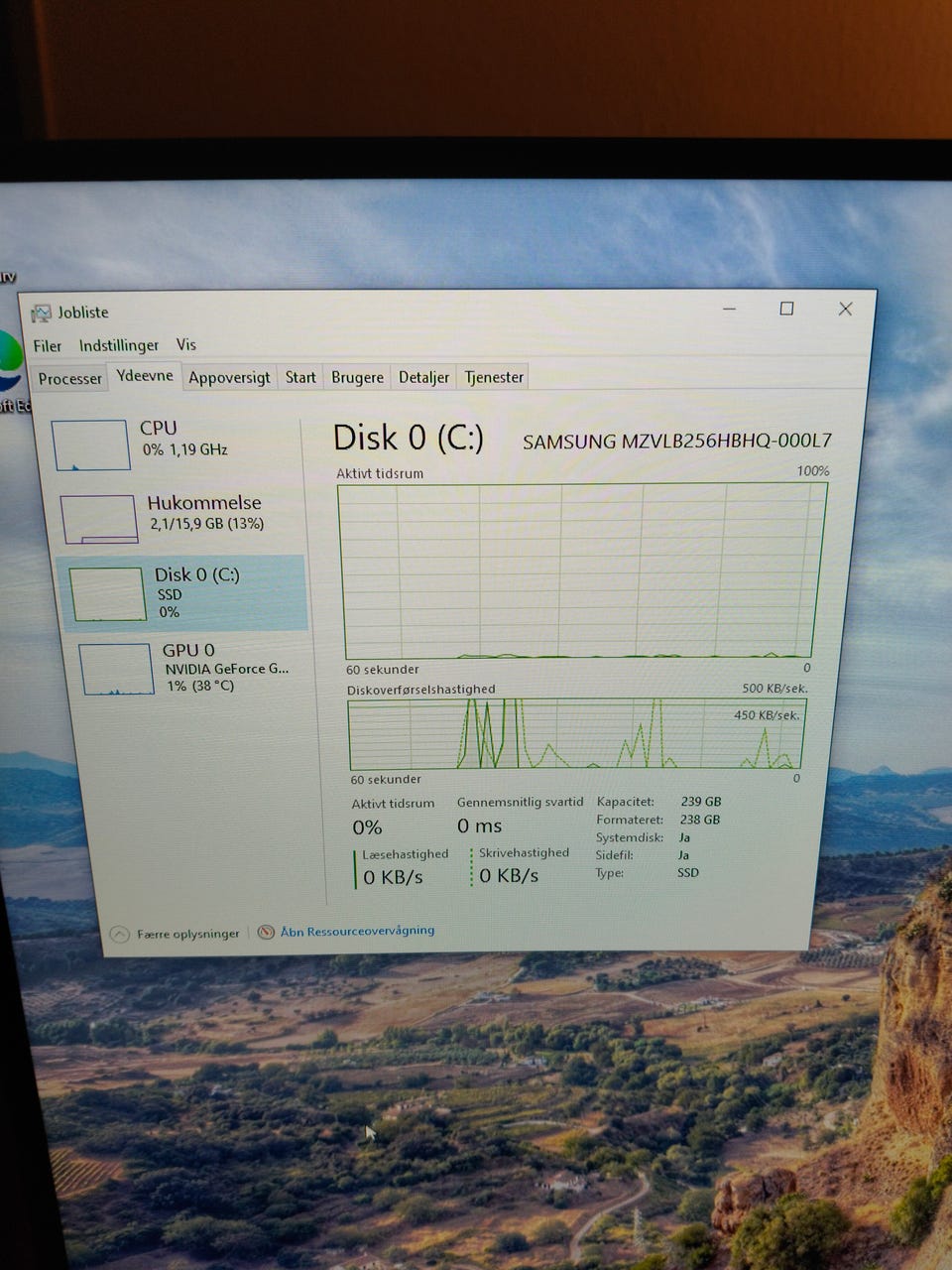
Task: Open the Start tab
Action: pos(300,377)
